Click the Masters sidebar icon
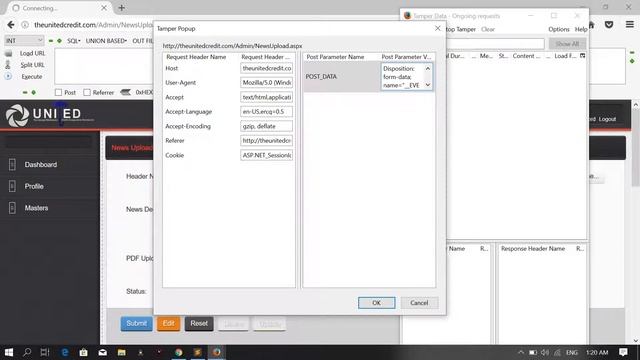 pyautogui.click(x=12, y=208)
